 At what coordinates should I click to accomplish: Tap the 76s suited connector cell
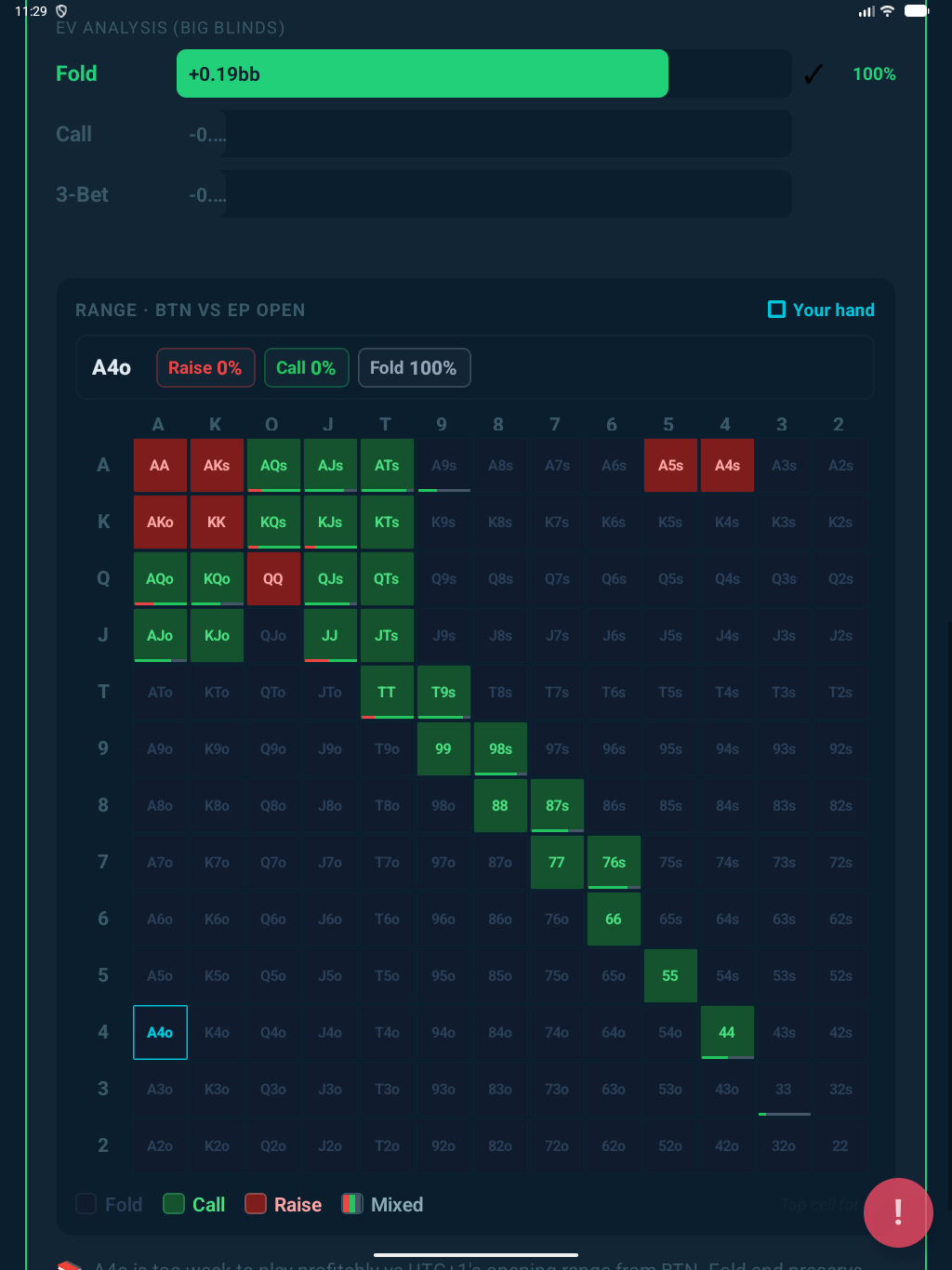click(614, 862)
